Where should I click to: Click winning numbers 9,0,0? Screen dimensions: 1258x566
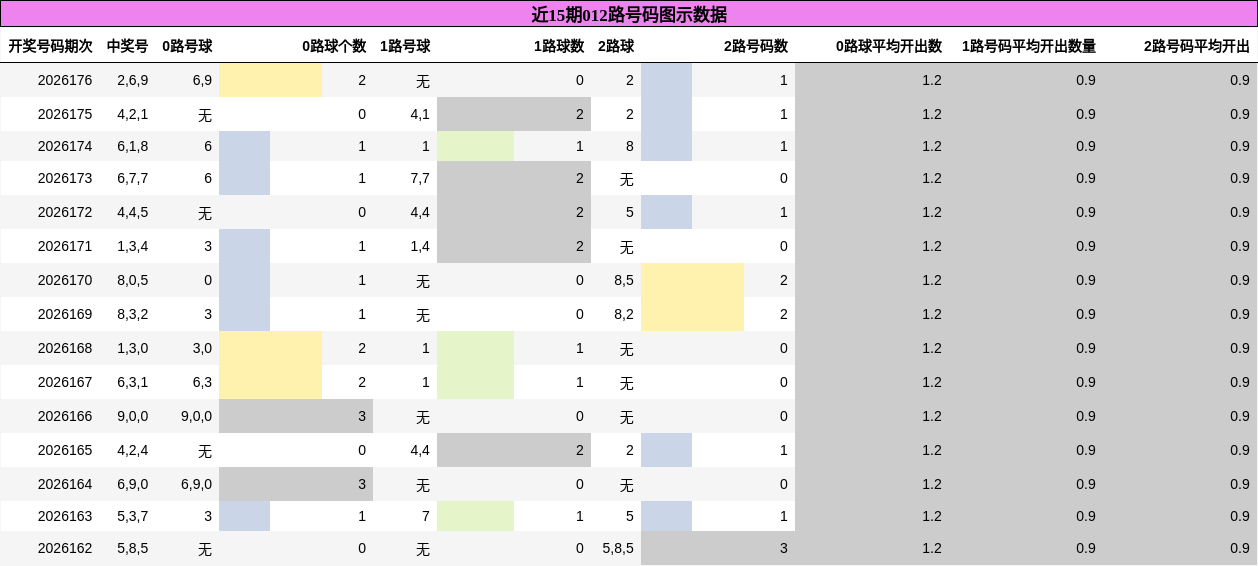[x=133, y=416]
